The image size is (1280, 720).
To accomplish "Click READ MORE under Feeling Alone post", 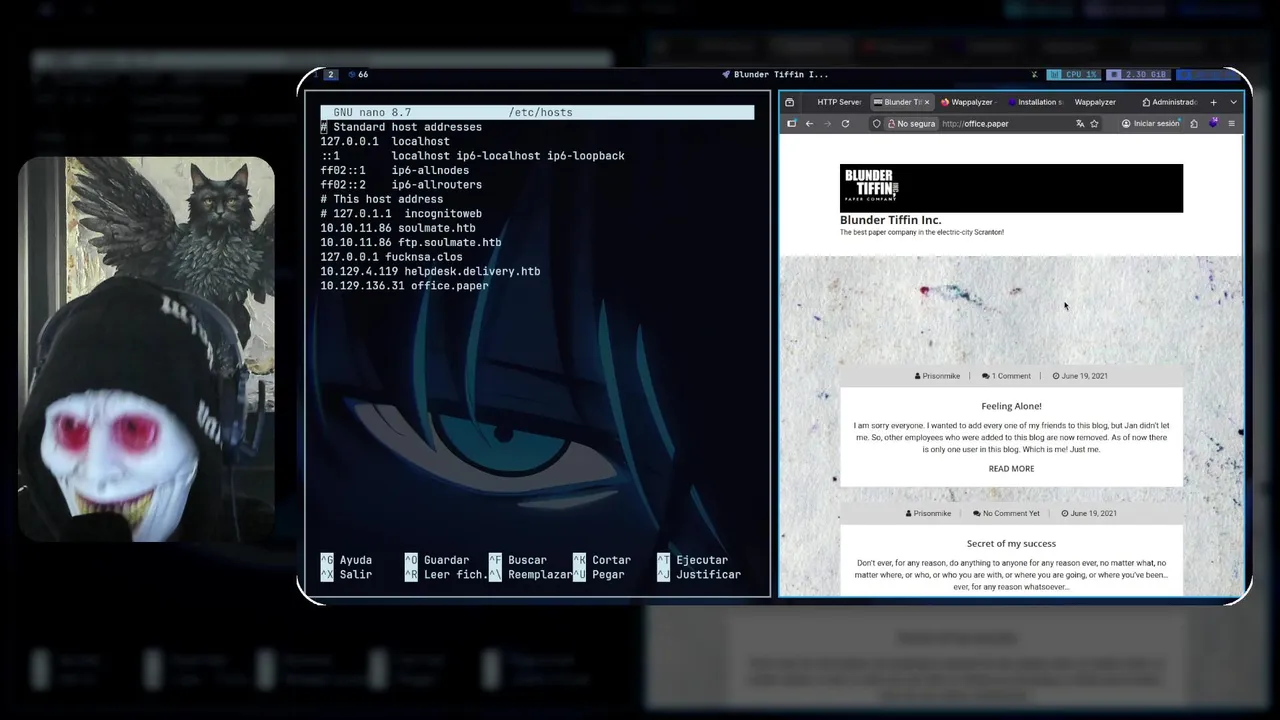I will pos(1011,468).
